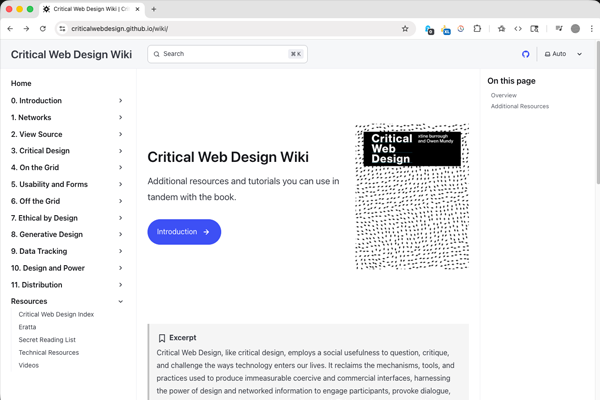Open a new browser tab
The height and width of the screenshot is (400, 600).
tap(154, 9)
